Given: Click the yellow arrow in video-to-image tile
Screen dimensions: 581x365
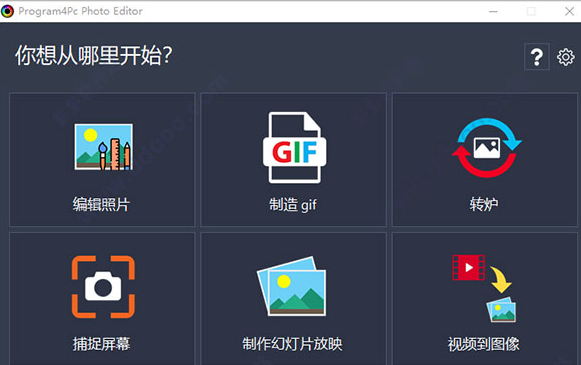Looking at the screenshot, I should 501,279.
